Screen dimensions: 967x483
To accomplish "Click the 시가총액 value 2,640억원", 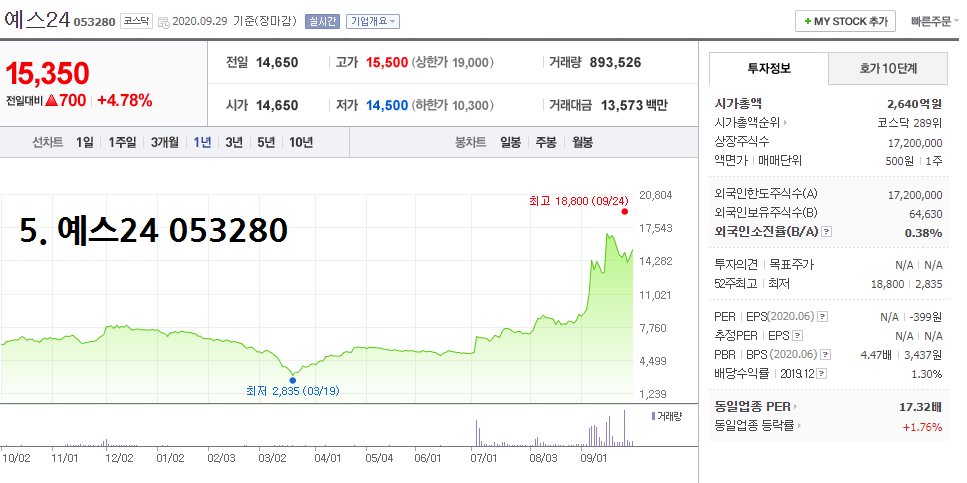I will (x=915, y=104).
